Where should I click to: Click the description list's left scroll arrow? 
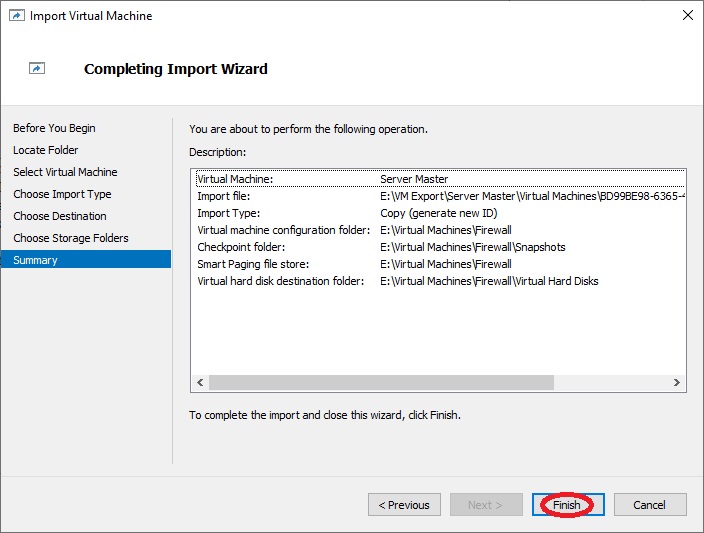click(200, 382)
